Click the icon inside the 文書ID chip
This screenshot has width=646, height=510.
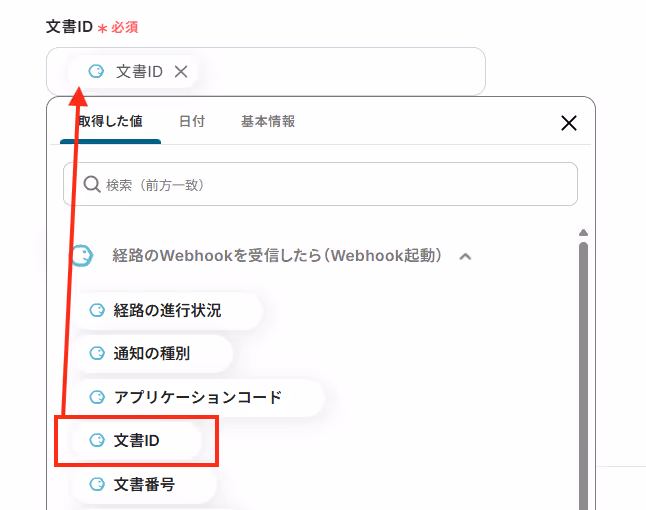96,71
